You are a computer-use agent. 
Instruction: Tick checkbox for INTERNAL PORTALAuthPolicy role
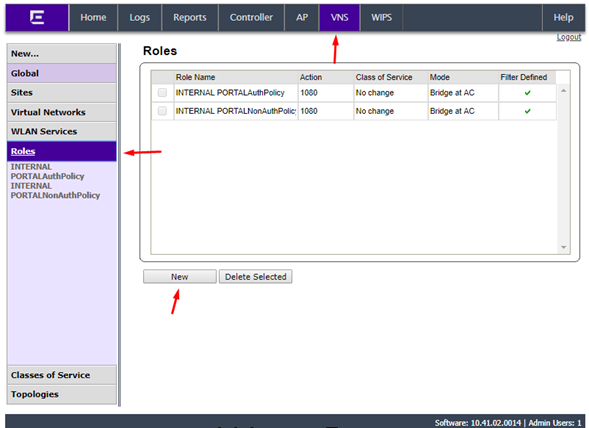(x=162, y=92)
